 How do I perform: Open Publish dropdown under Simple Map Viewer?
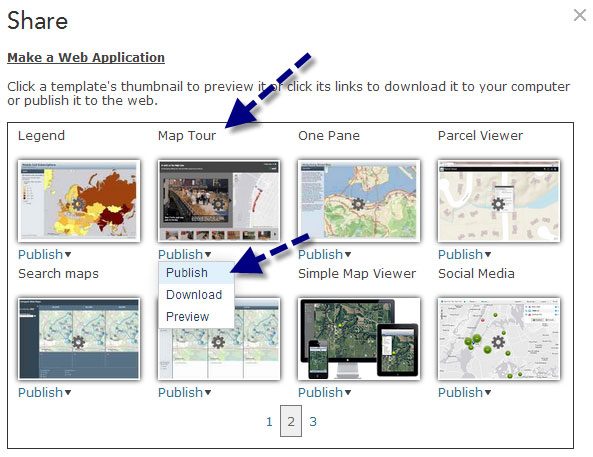point(324,393)
